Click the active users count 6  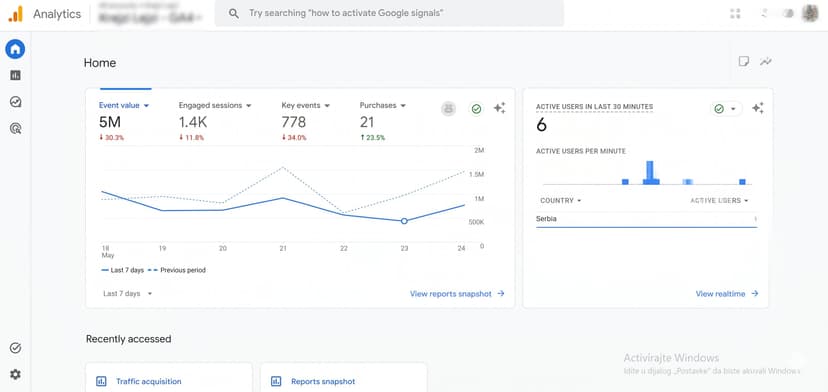[541, 125]
